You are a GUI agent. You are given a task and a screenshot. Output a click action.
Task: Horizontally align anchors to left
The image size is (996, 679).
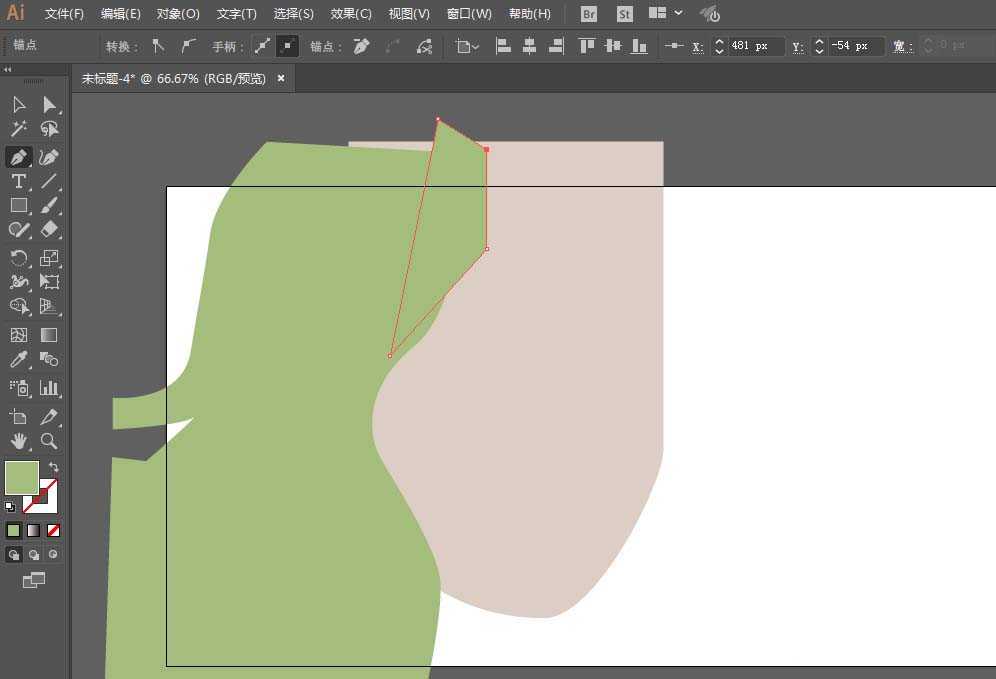(504, 46)
